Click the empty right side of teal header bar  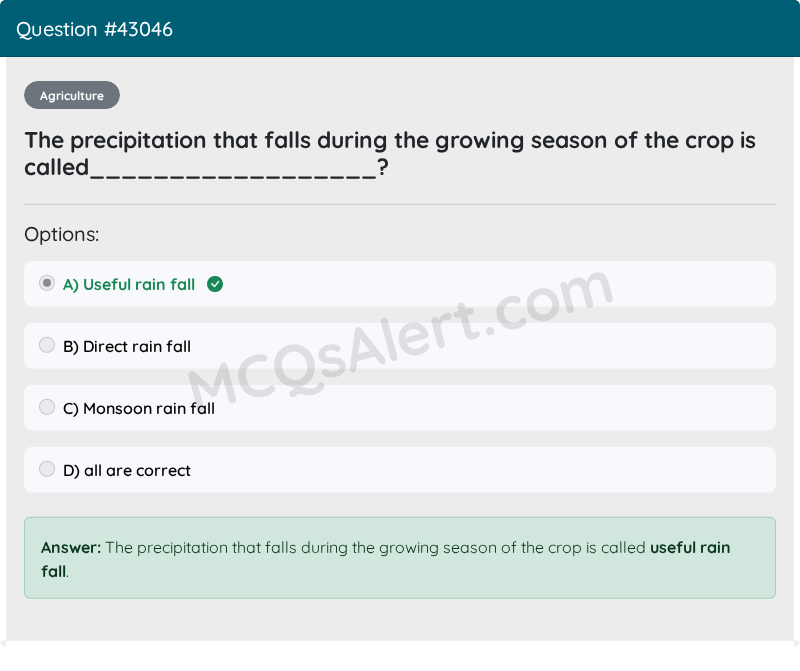point(600,29)
